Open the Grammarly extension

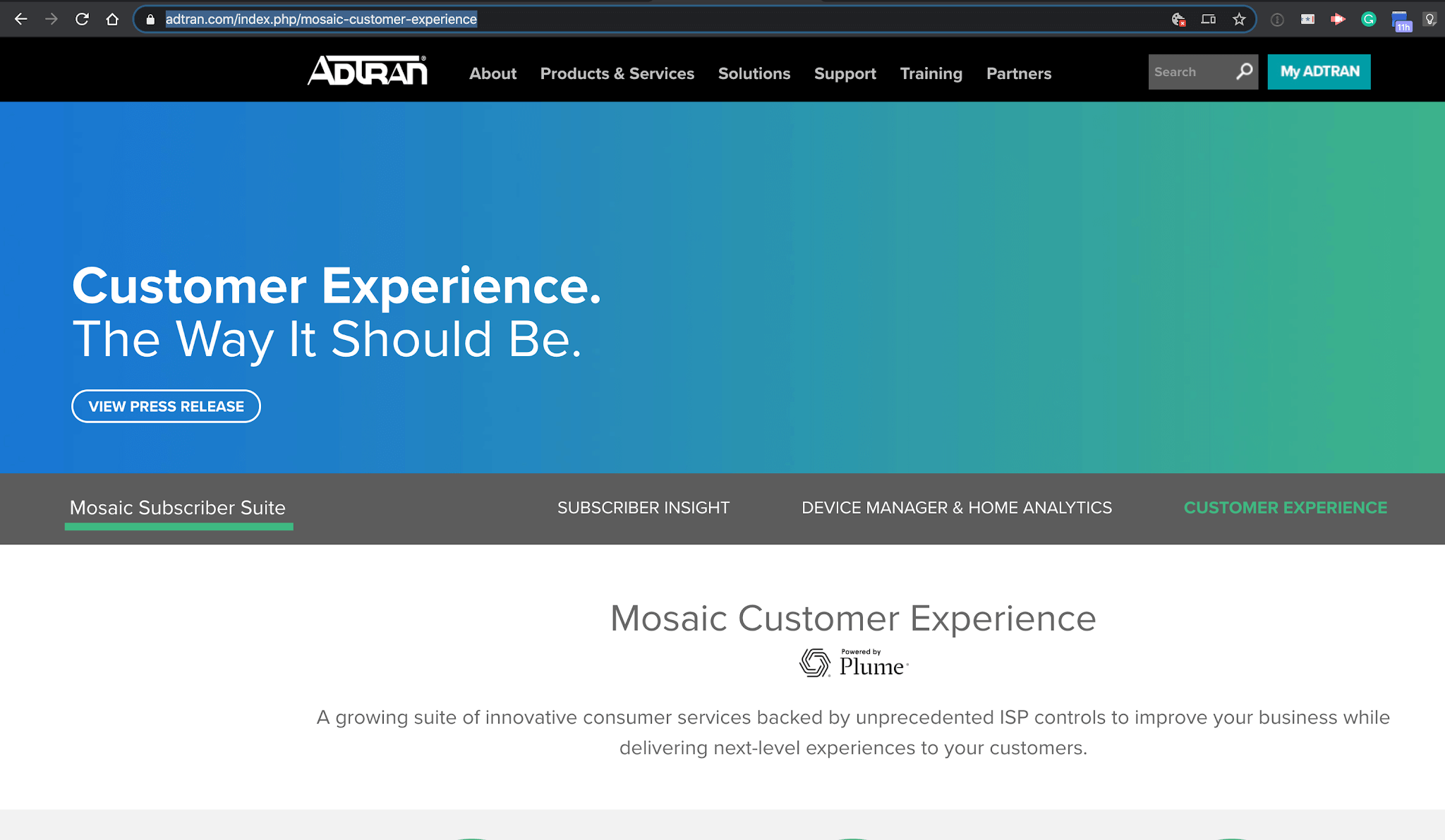click(x=1367, y=19)
